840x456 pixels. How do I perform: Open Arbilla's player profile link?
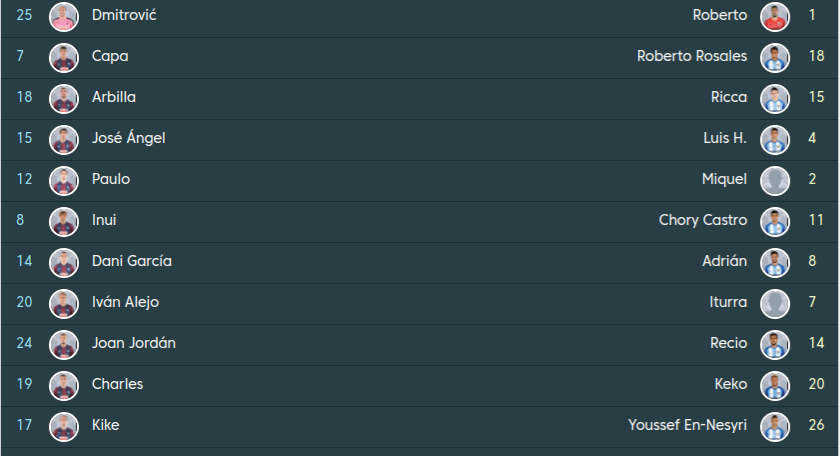[x=113, y=98]
